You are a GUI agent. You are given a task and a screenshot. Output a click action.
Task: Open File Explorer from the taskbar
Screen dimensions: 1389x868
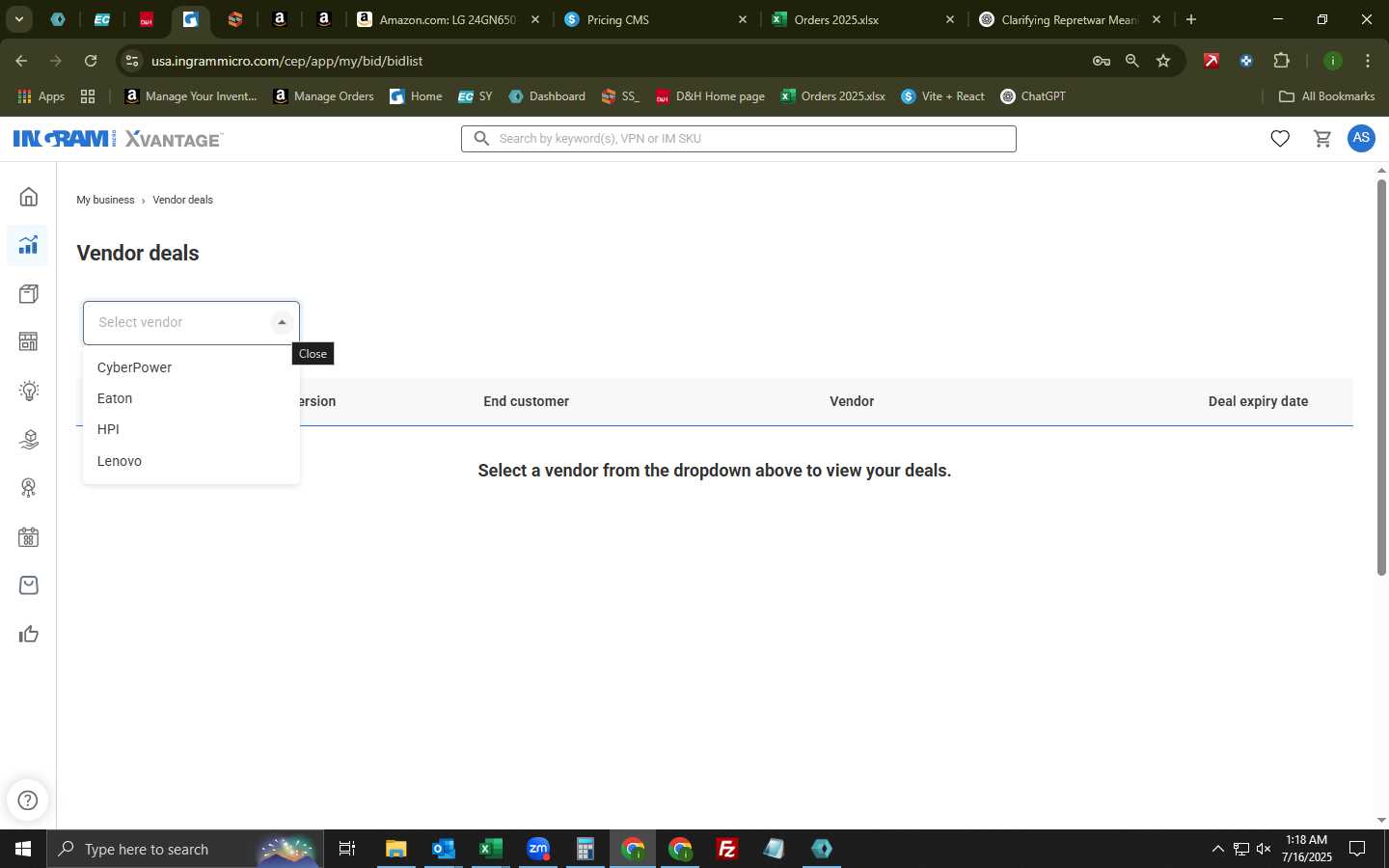click(x=395, y=849)
